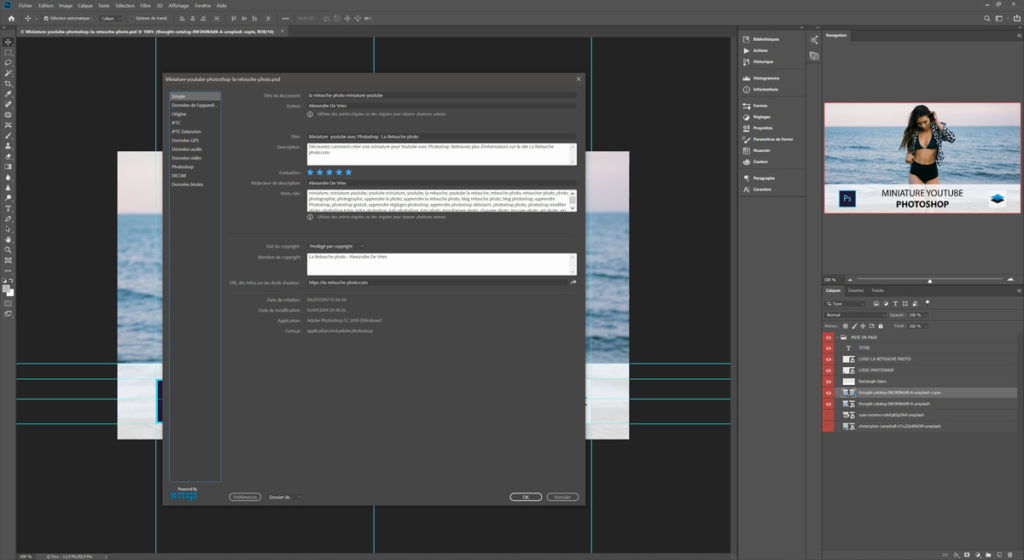Select the Zoom tool in the toolbox
1024x560 pixels.
tap(8, 250)
